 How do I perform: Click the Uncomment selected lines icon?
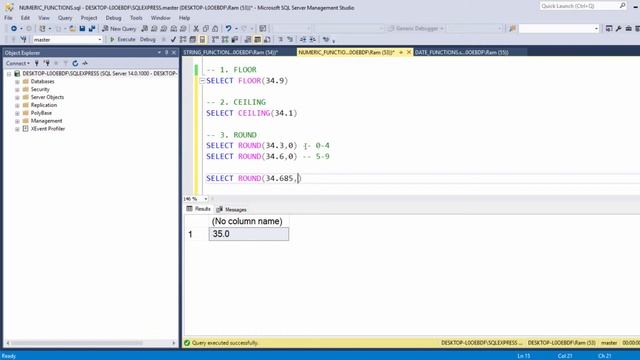point(290,40)
